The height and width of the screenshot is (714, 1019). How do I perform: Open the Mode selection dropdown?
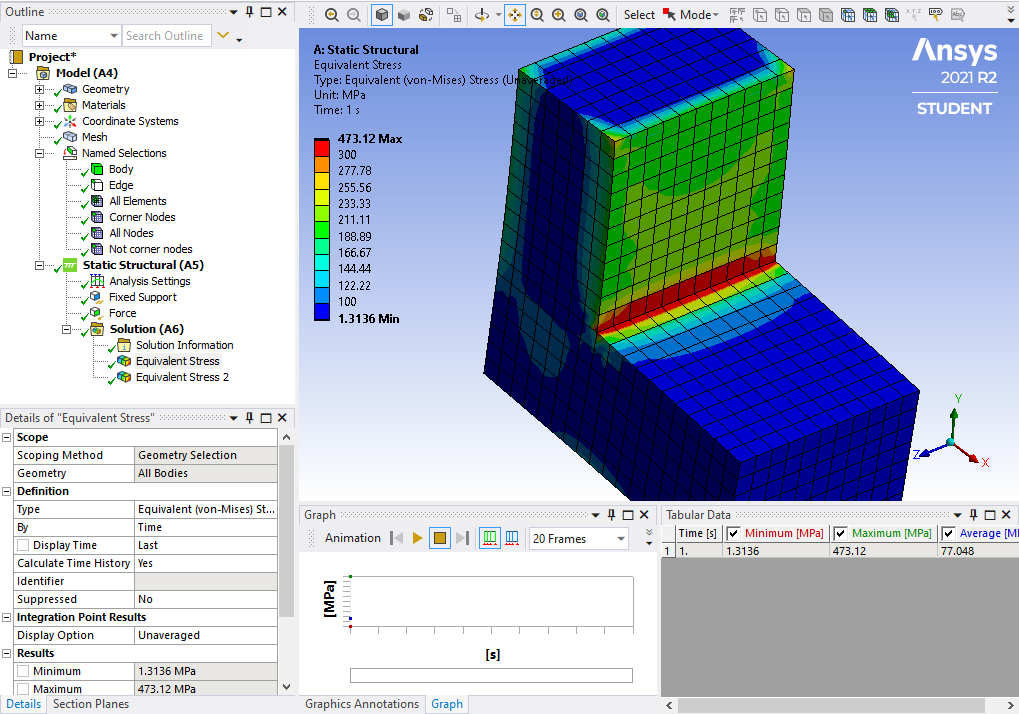(699, 15)
